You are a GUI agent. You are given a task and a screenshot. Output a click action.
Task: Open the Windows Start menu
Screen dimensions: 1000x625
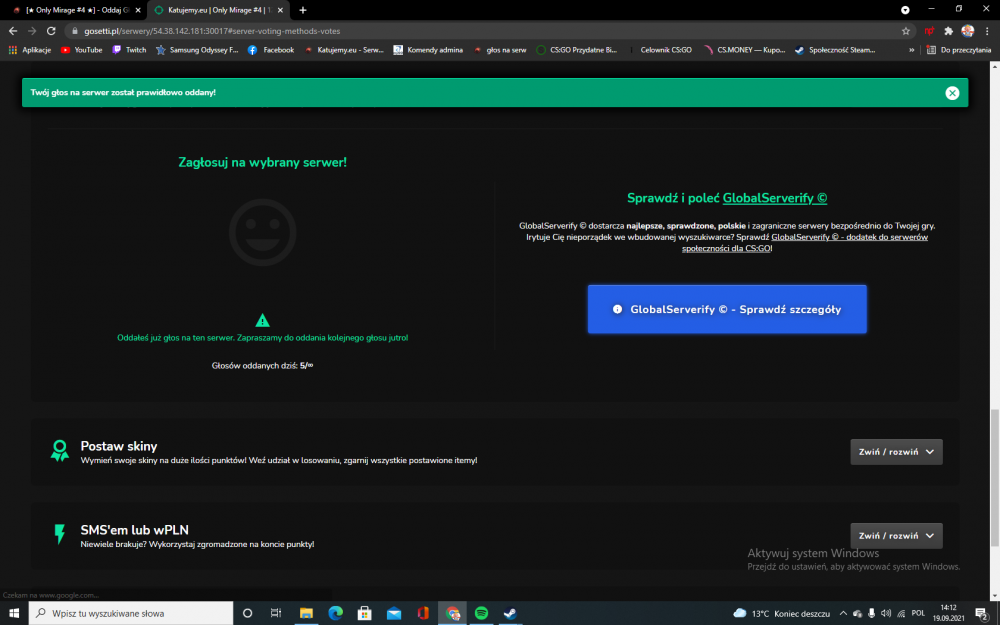pos(13,613)
